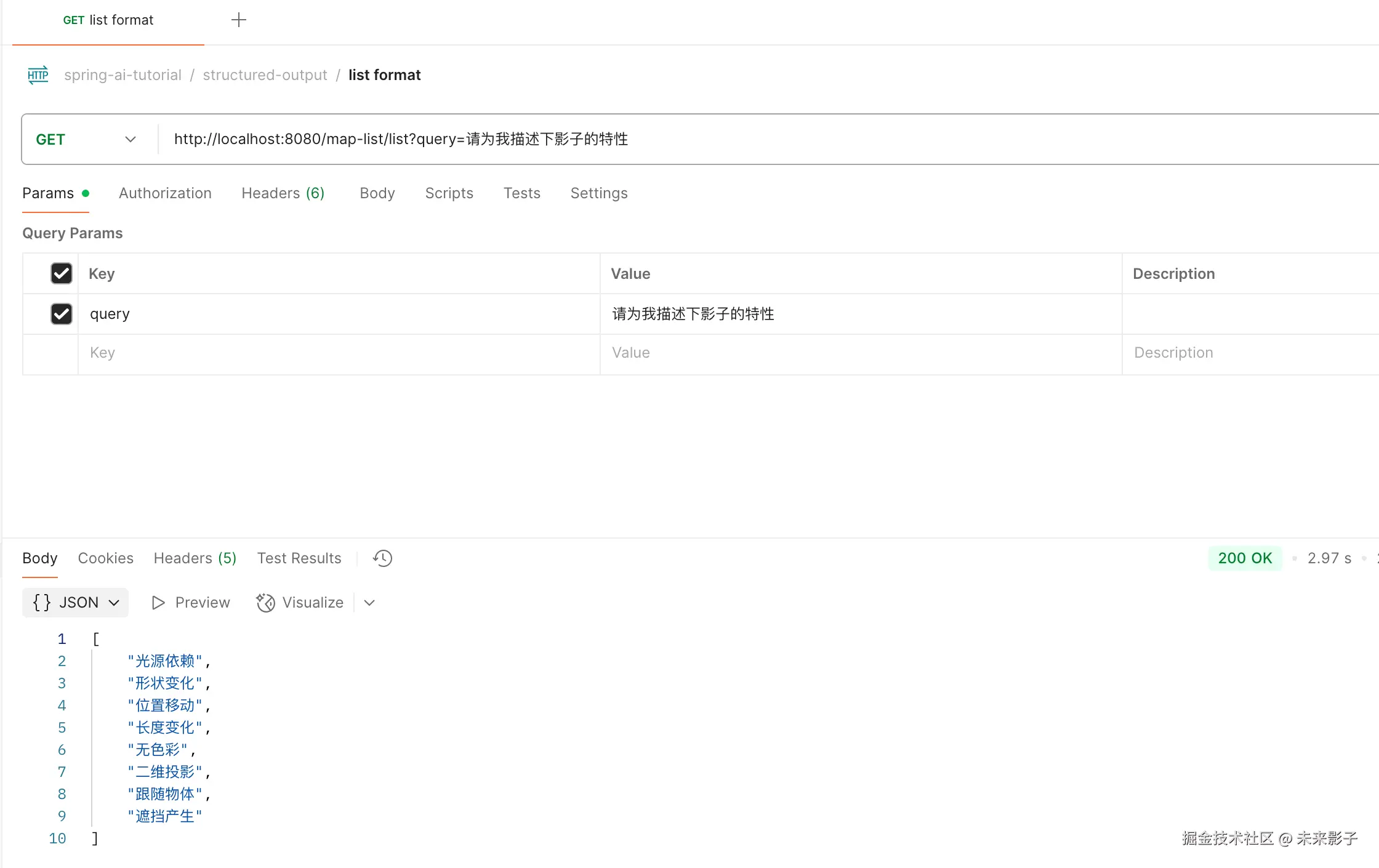1379x868 pixels.
Task: Click the JSON braces format icon
Action: (x=41, y=603)
